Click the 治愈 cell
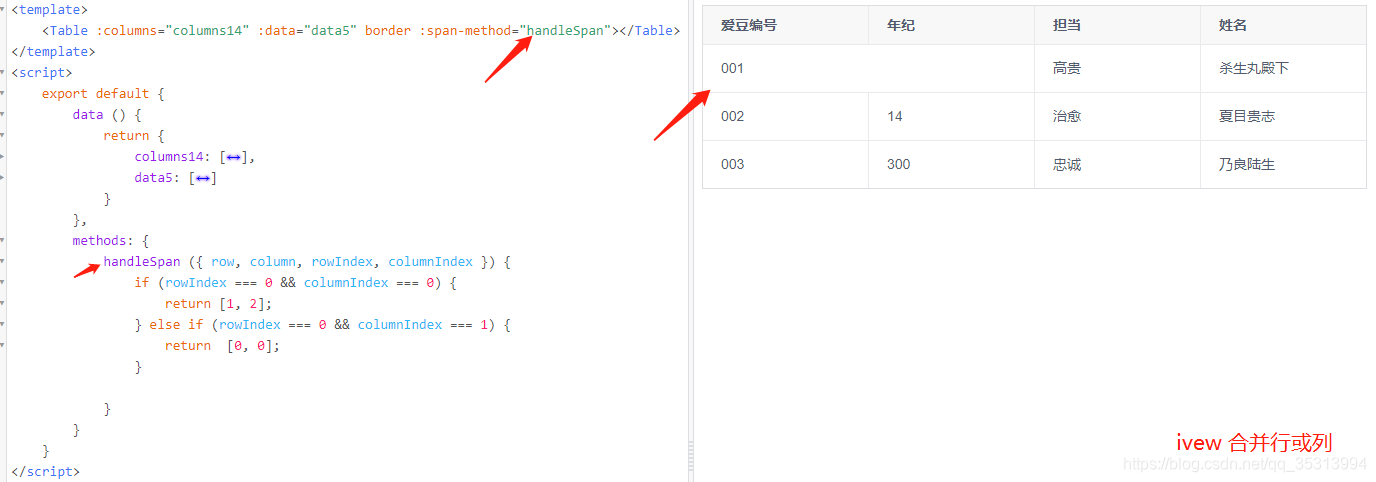This screenshot has height=482, width=1376. point(1117,117)
